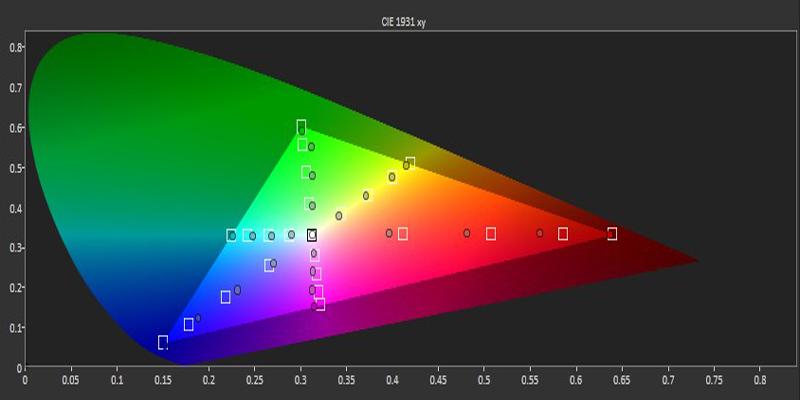Screen dimensions: 800x400
Task: Click the x-axis label 0.25
Action: pyautogui.click(x=255, y=380)
